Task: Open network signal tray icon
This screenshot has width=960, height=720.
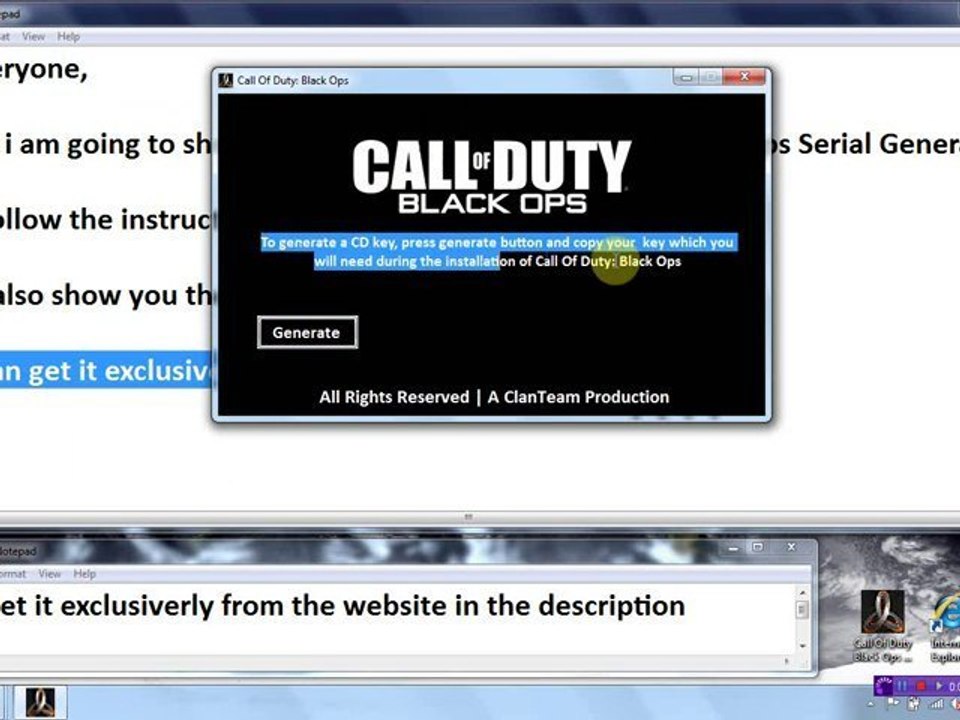Action: [936, 704]
